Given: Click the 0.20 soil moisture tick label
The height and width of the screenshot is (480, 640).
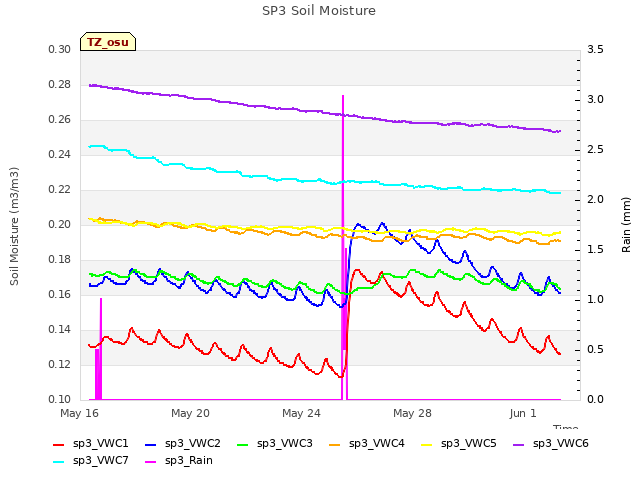Looking at the screenshot, I should pyautogui.click(x=60, y=224).
